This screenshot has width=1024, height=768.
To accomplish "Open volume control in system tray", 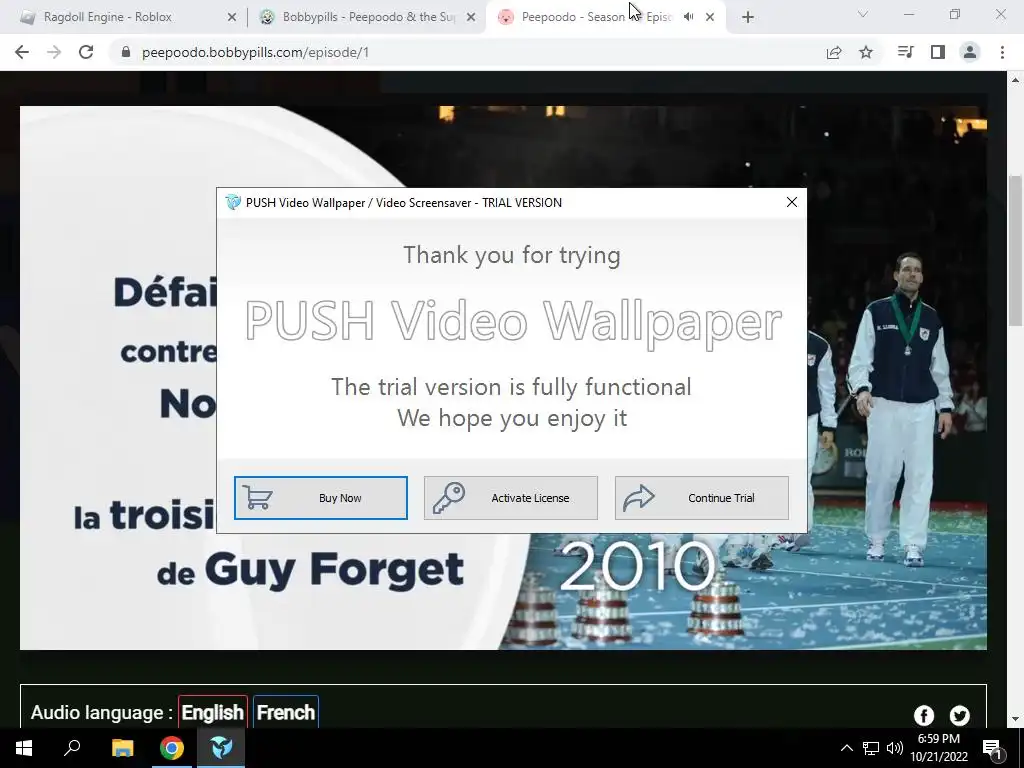I will pyautogui.click(x=895, y=748).
